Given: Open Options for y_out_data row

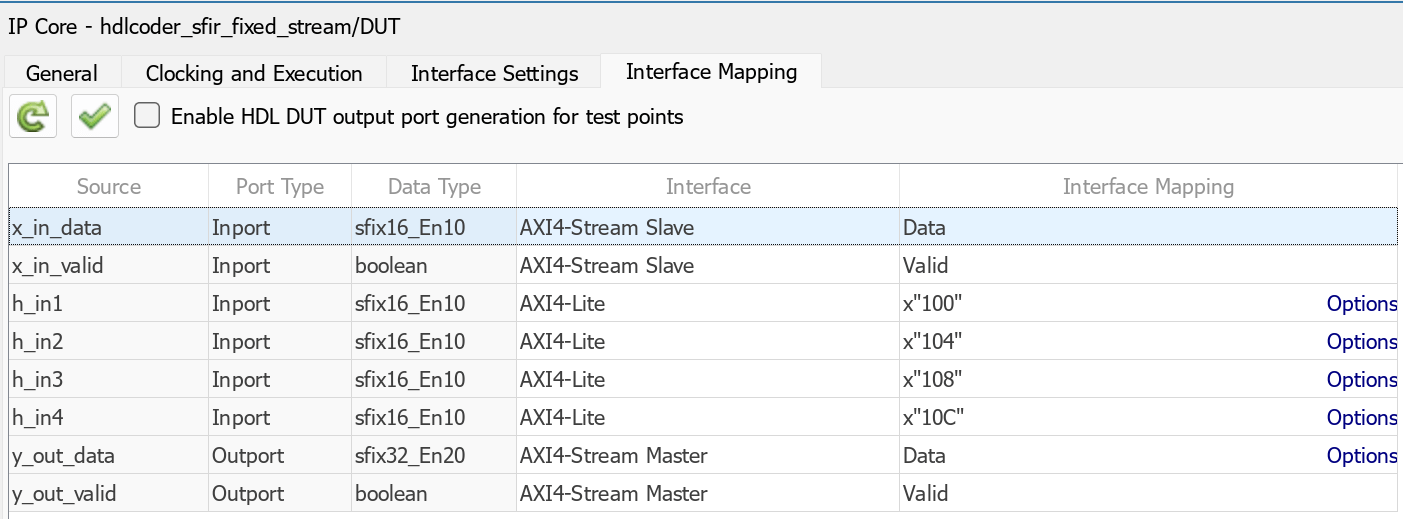Looking at the screenshot, I should coord(1361,456).
